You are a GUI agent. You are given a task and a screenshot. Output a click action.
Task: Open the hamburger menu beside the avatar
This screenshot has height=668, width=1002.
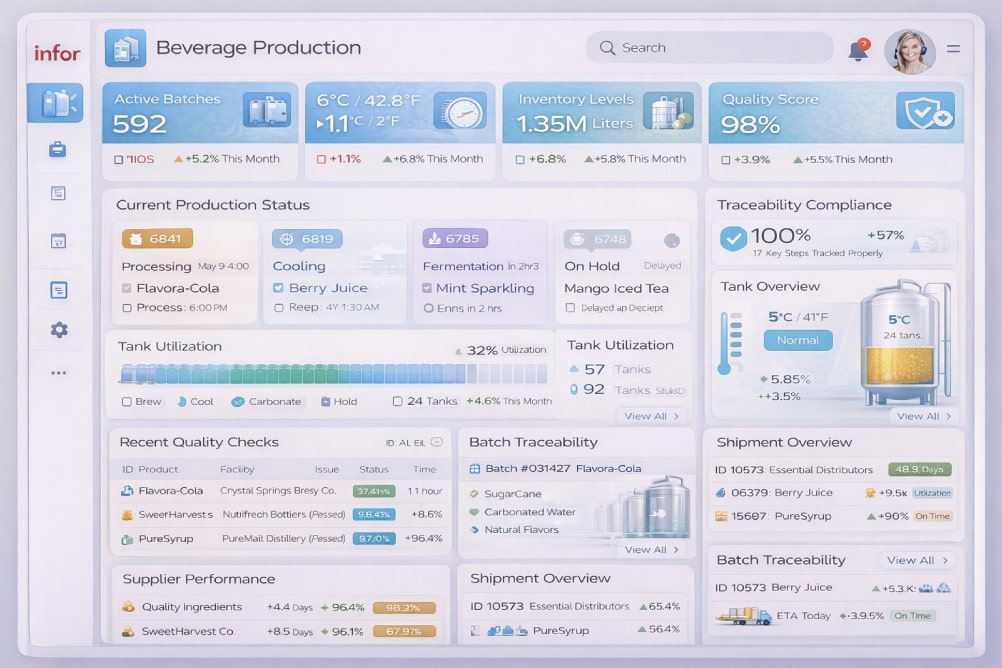pos(953,48)
